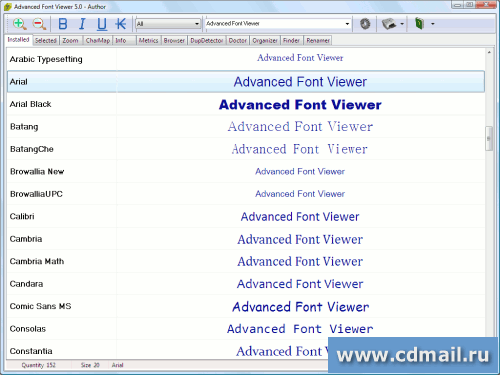
Task: Open the Browser tab
Action: pyautogui.click(x=174, y=40)
